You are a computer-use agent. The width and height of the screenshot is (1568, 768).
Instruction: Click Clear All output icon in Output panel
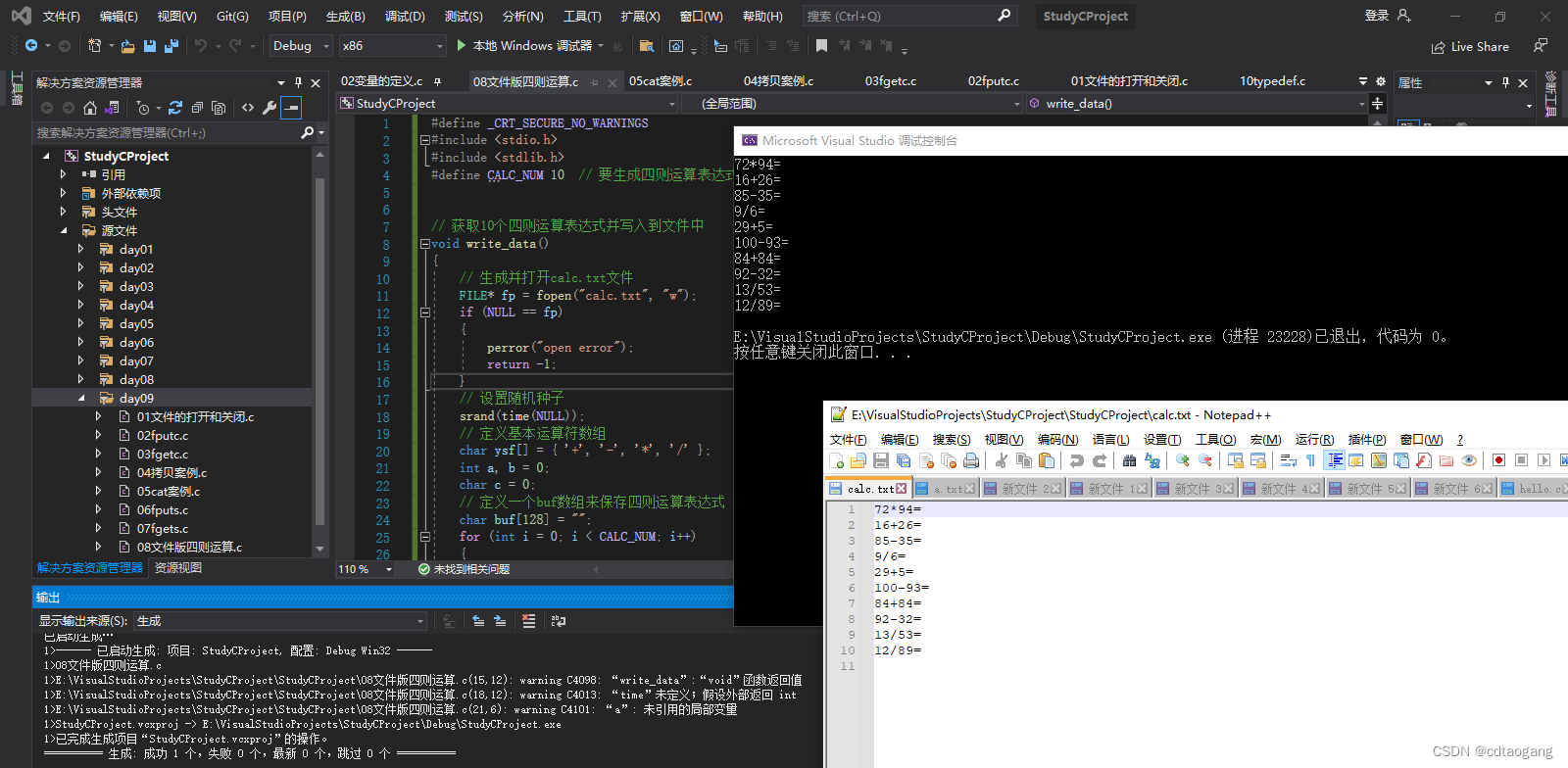coord(529,621)
